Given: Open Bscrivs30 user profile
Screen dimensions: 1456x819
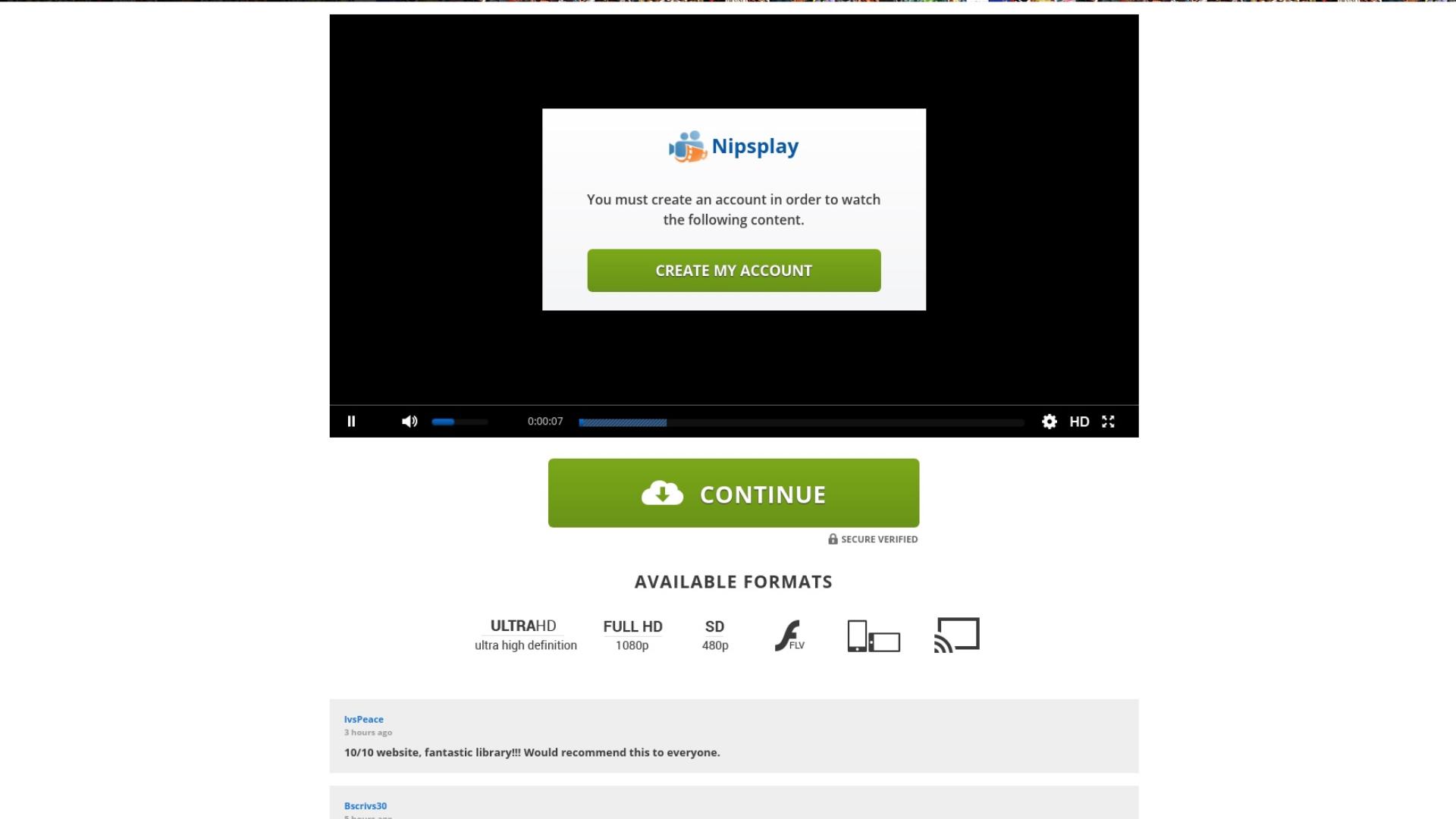Looking at the screenshot, I should pyautogui.click(x=366, y=806).
